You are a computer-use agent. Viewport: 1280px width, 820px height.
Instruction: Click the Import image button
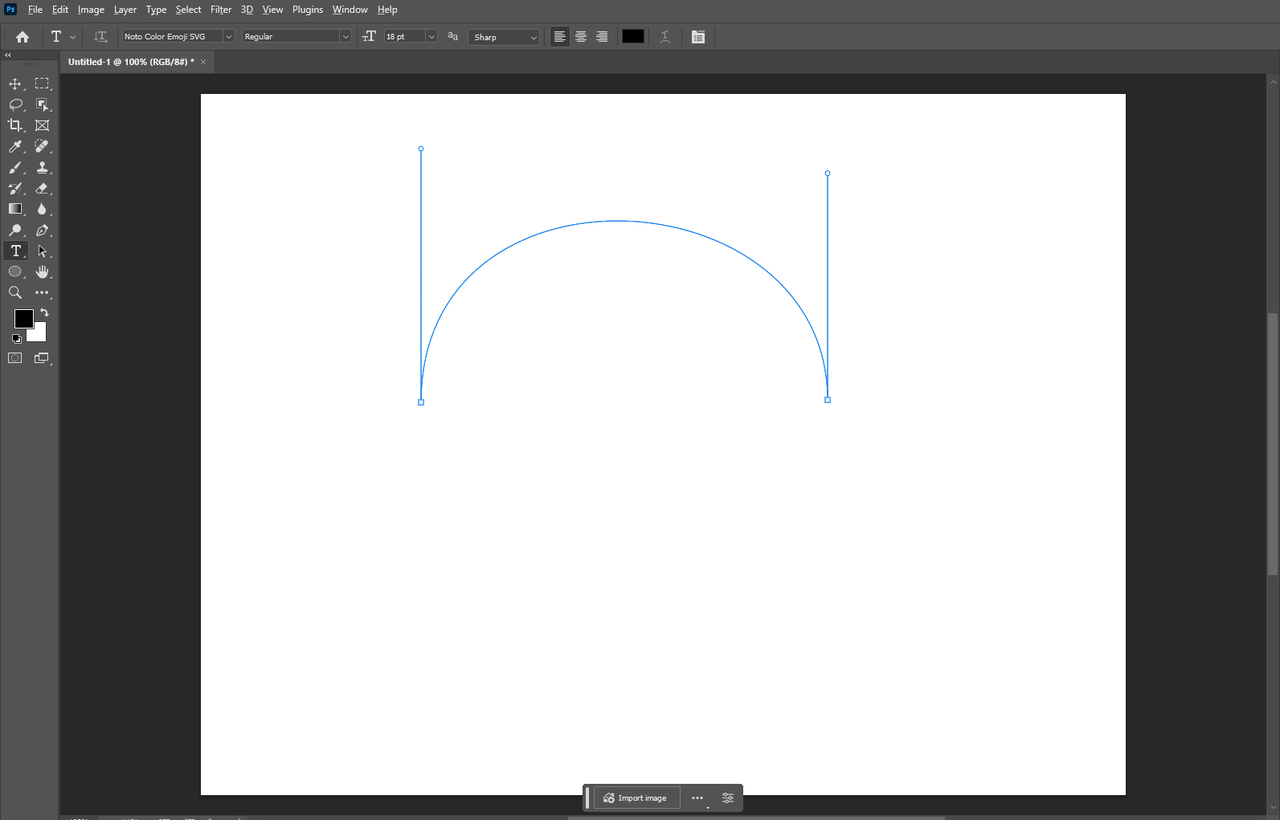click(636, 797)
